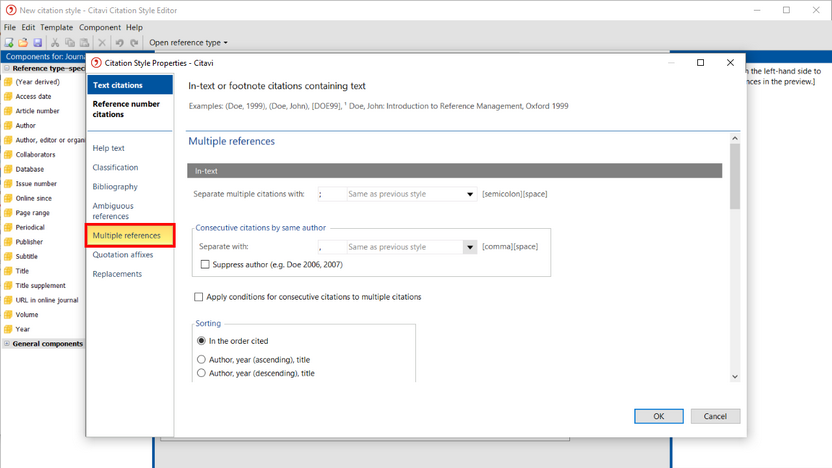Image resolution: width=832 pixels, height=468 pixels.
Task: Click the Copy toolbar icon
Action: pos(70,42)
